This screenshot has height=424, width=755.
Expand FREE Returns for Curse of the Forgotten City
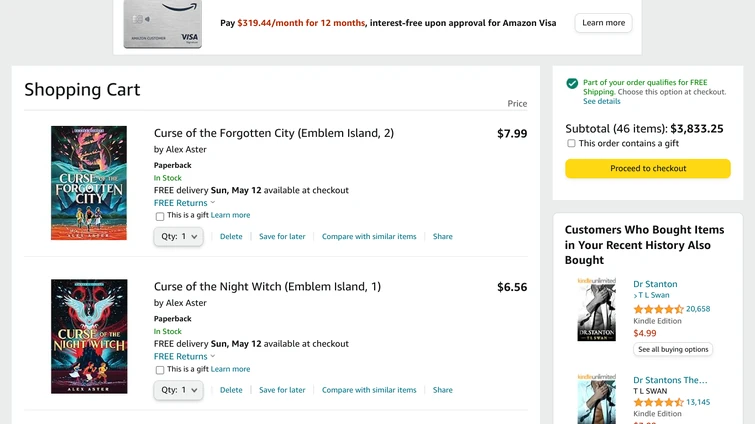point(184,203)
